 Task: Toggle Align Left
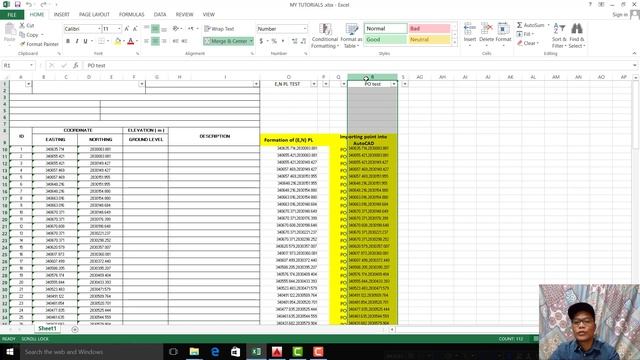click(147, 41)
